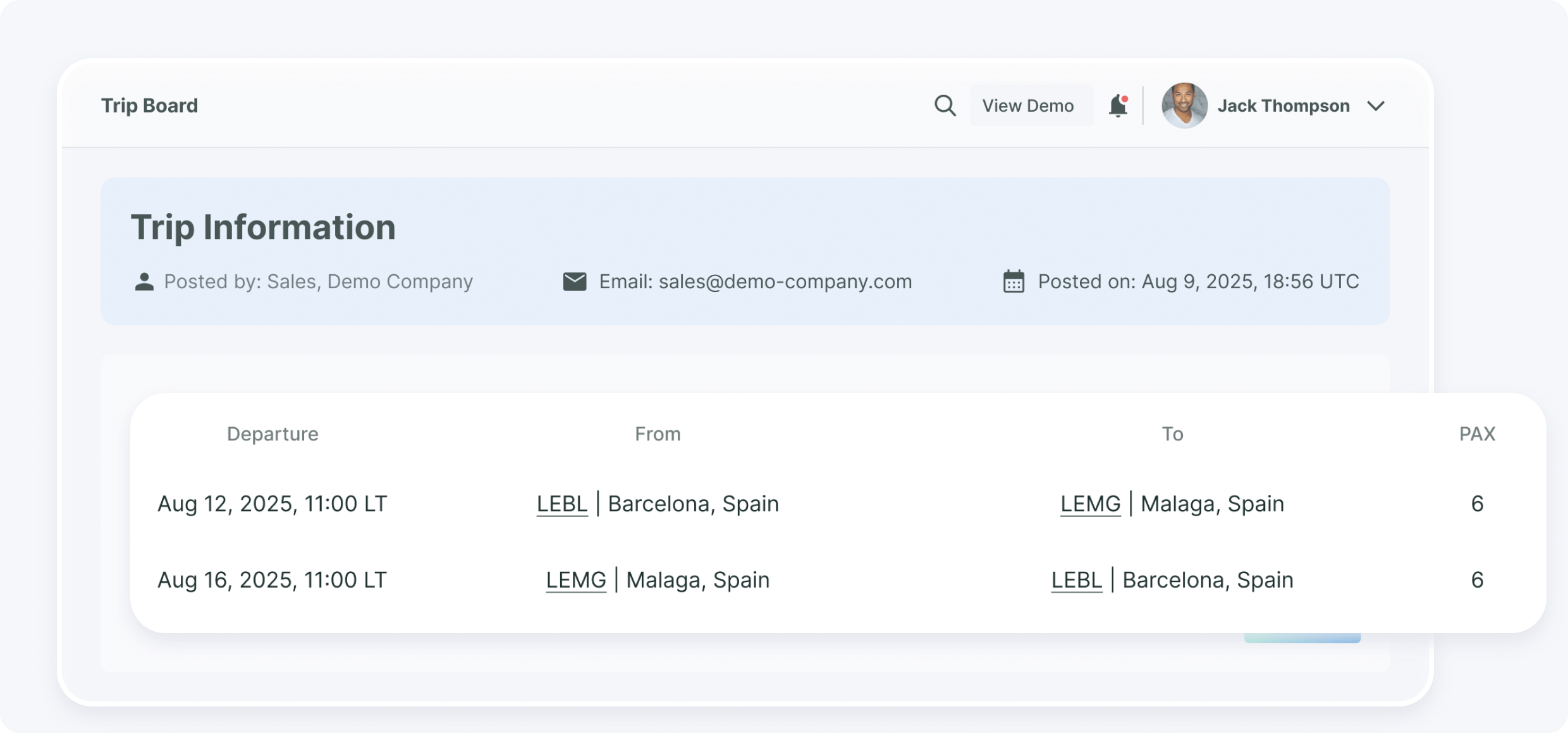This screenshot has width=1568, height=733.
Task: Click the red notification badge on the bell
Action: pos(1125,98)
